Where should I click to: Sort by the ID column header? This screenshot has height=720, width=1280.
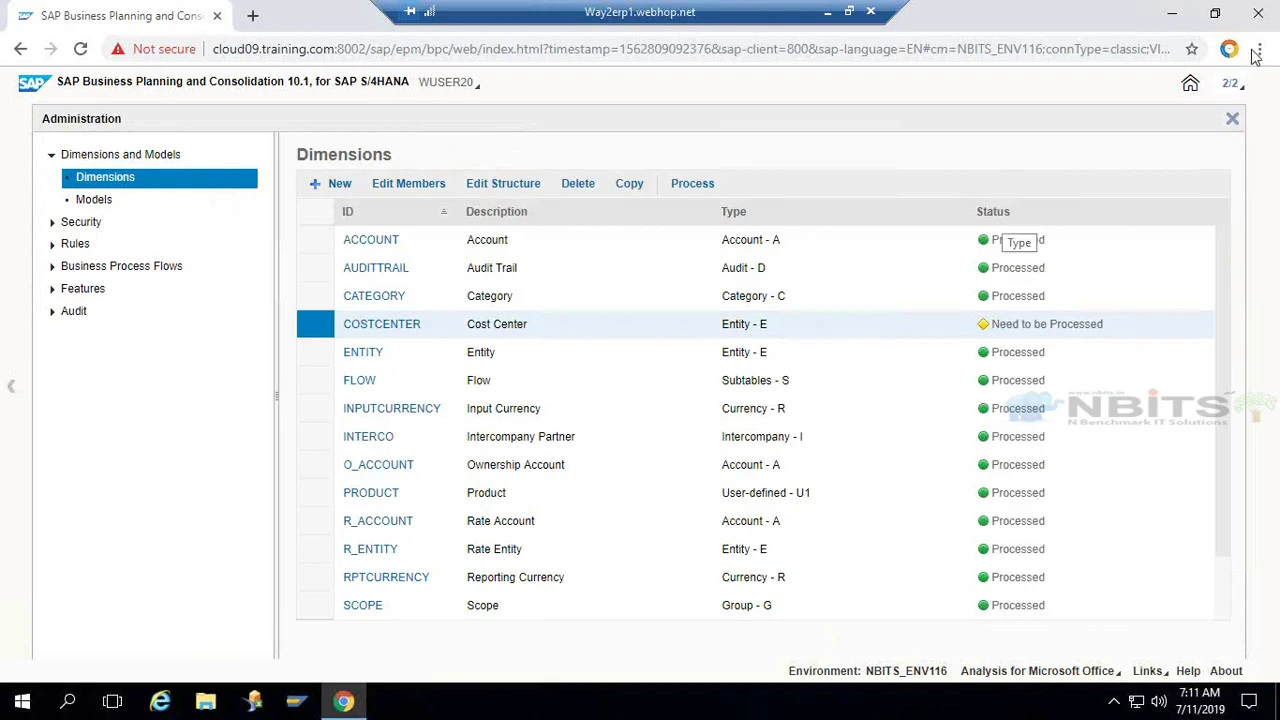pos(395,212)
